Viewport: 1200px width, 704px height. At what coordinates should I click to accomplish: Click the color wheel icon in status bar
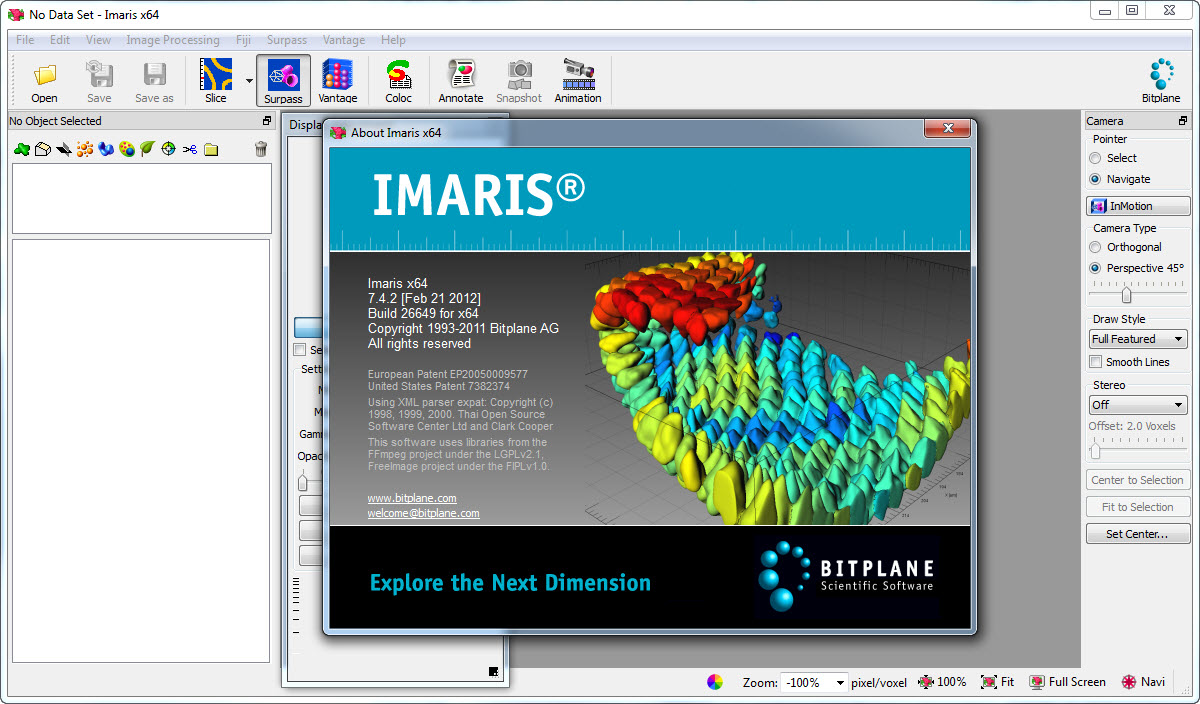[715, 682]
